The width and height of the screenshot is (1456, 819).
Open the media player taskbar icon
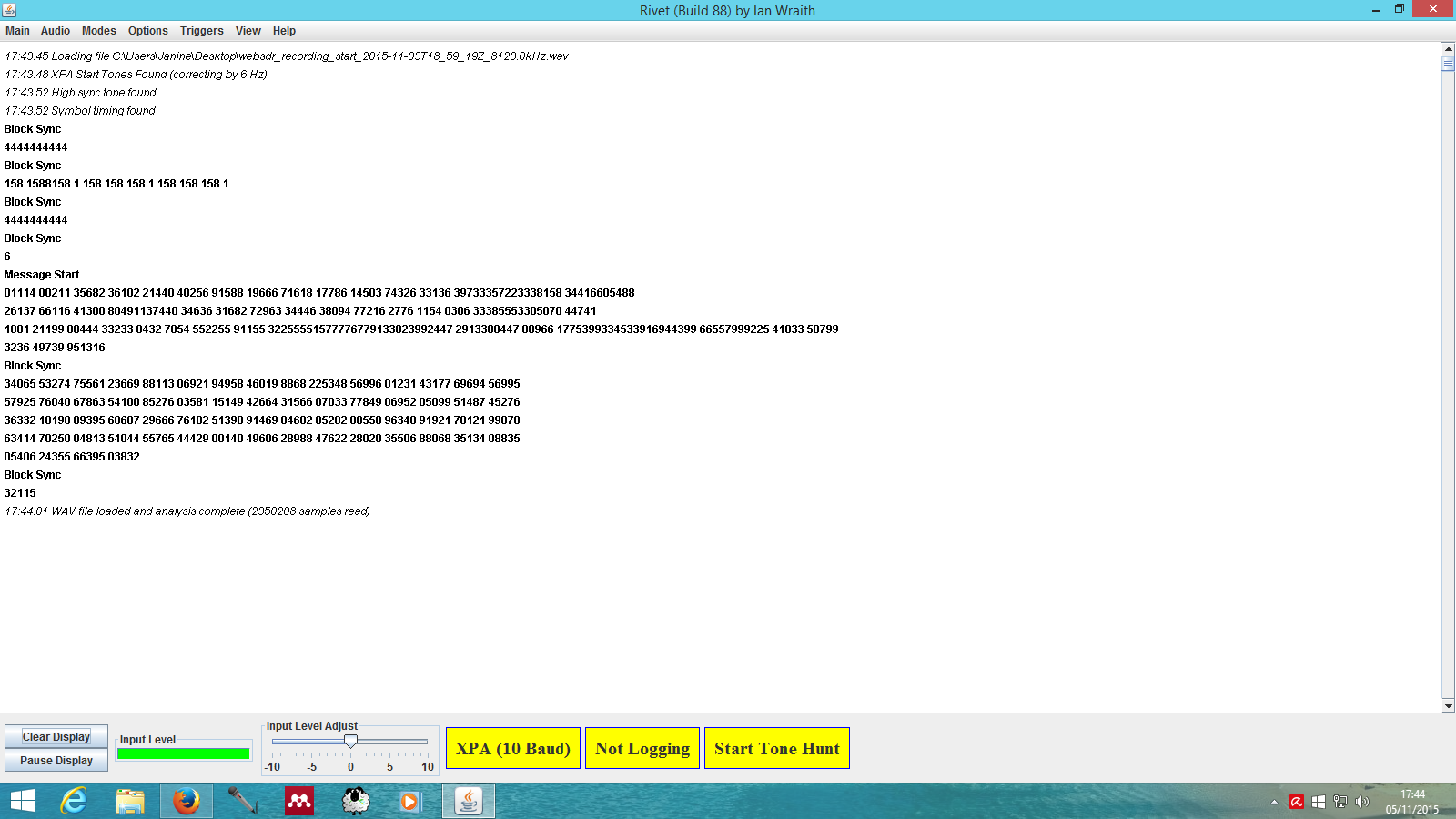click(410, 801)
